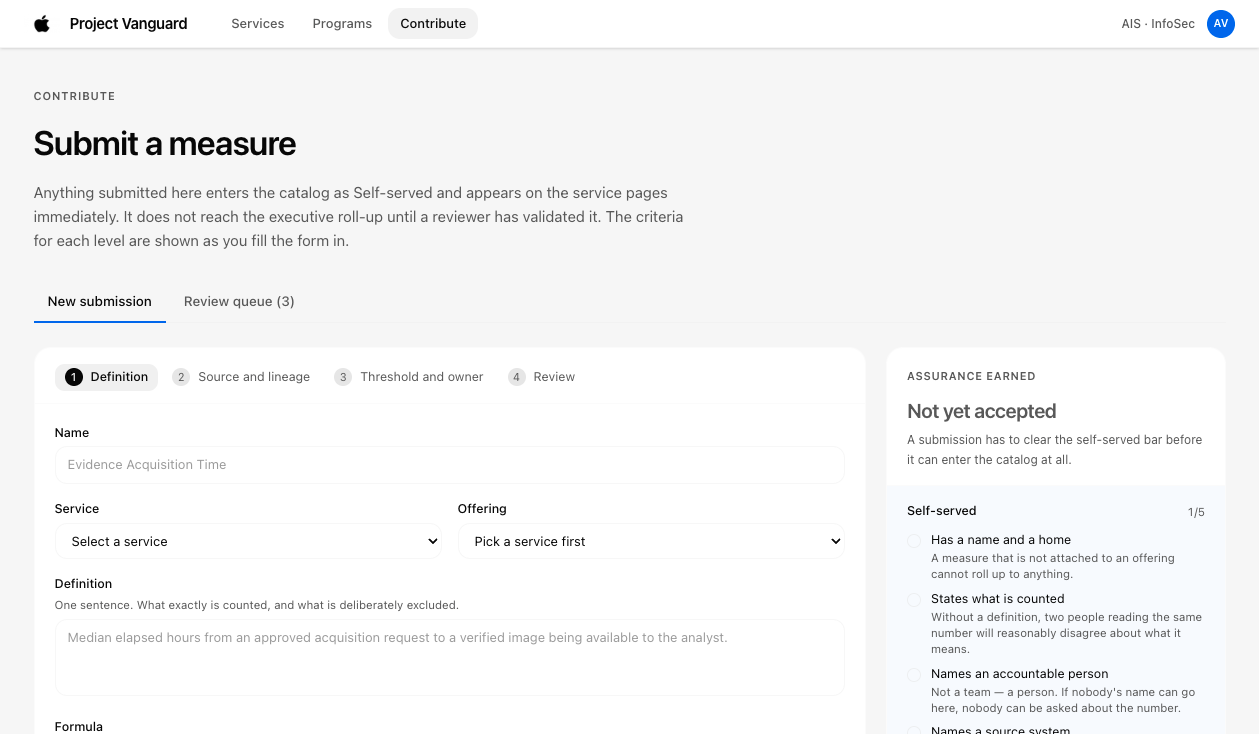Click the 'Has a name and a home' indicator circle
Viewport: 1259px width, 734px height.
point(914,541)
